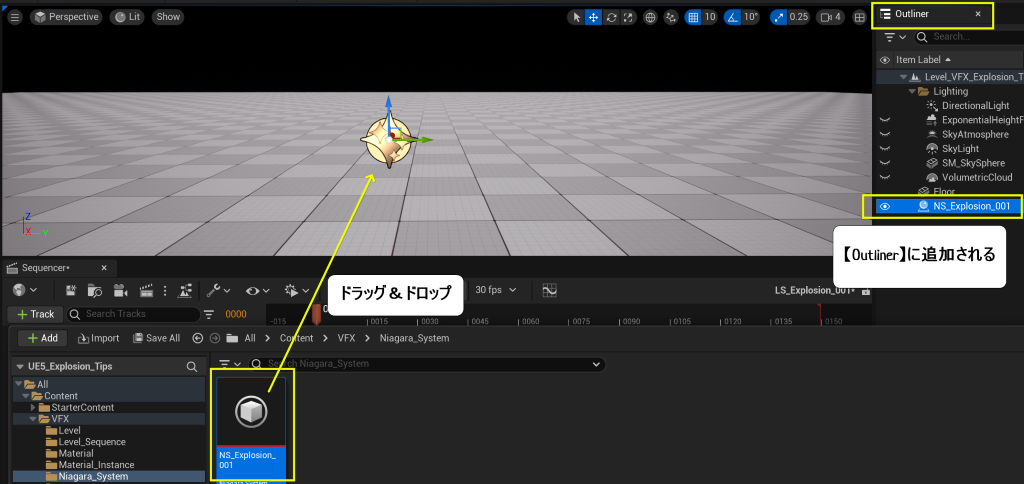Open VFX breadcrumb in Content Browser path
1024x484 pixels.
pos(345,338)
